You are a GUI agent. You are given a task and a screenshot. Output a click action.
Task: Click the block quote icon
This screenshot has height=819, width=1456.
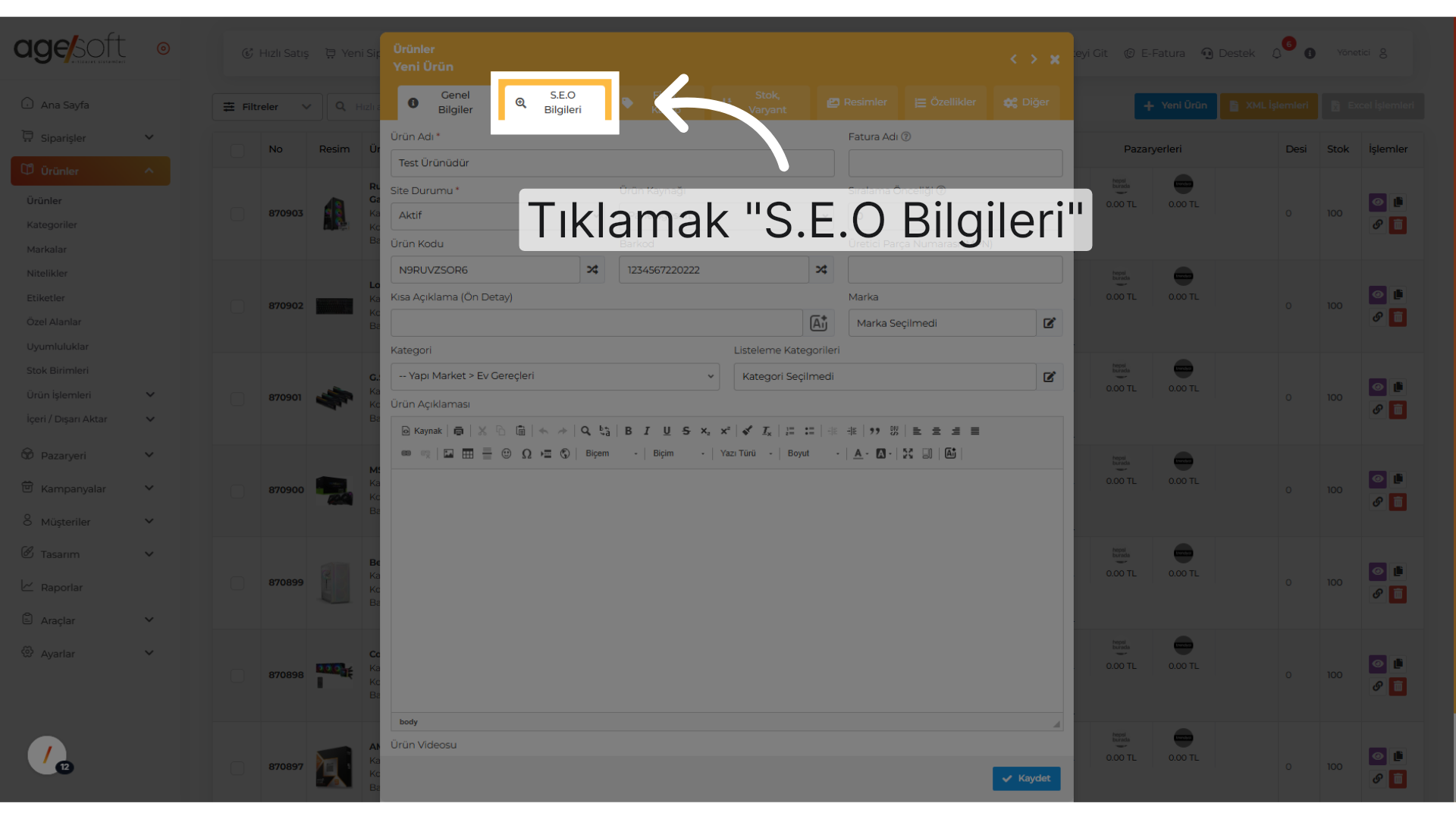point(875,431)
